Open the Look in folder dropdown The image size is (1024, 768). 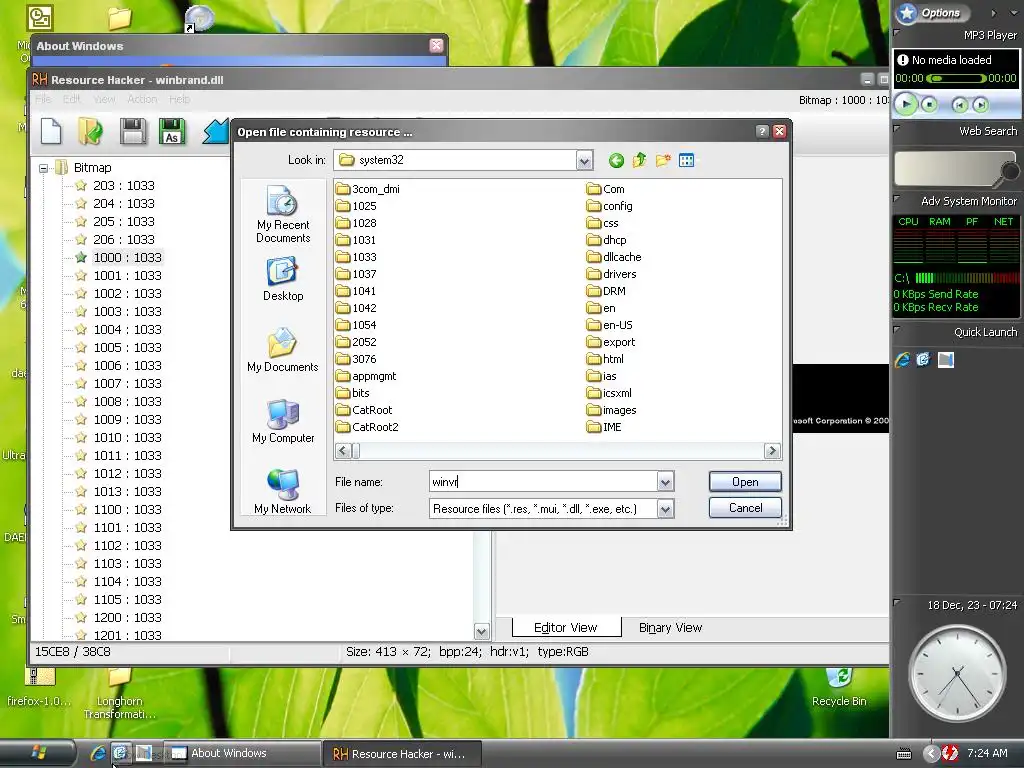coord(584,160)
